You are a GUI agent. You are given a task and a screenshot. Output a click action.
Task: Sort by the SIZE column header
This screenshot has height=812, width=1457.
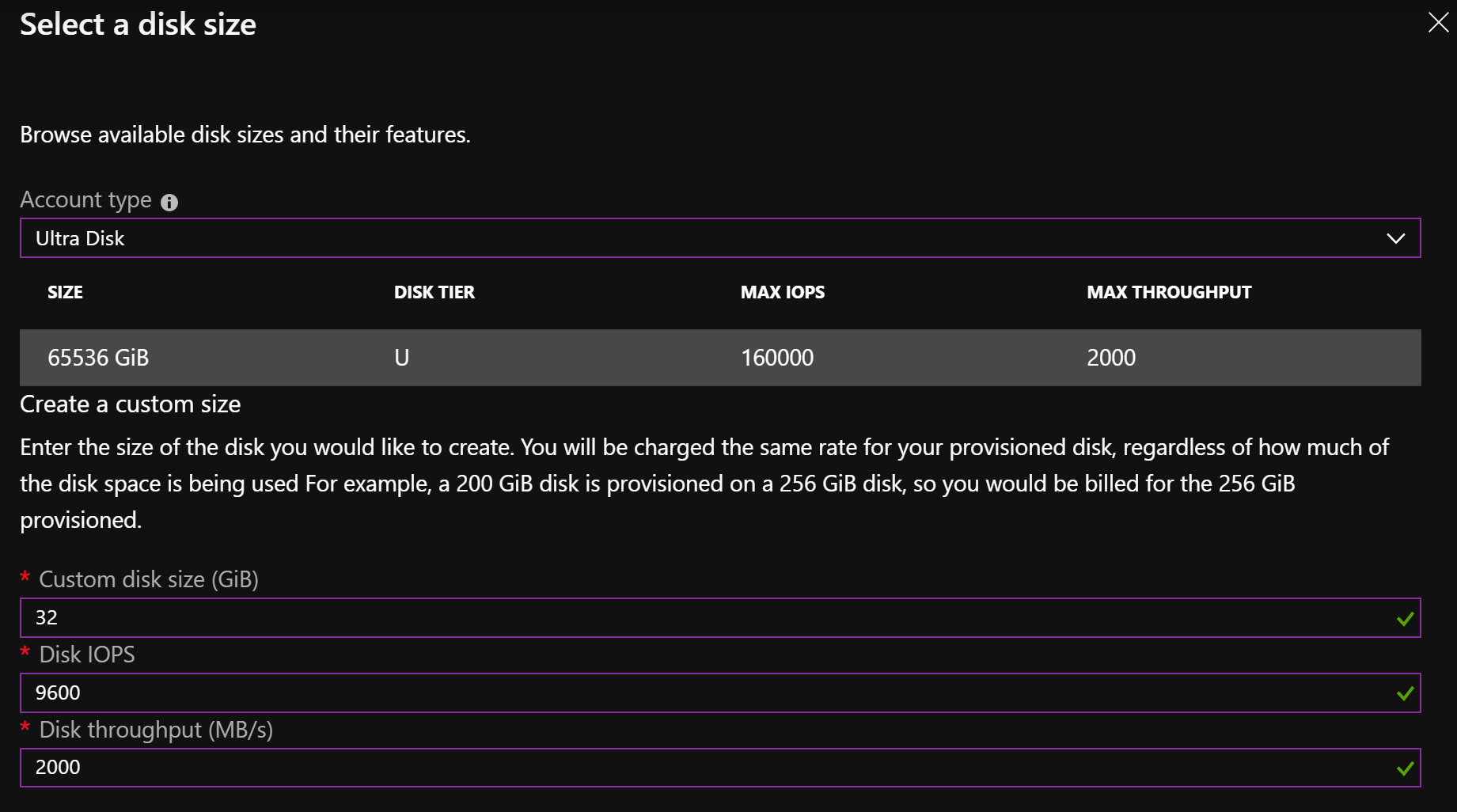tap(65, 292)
